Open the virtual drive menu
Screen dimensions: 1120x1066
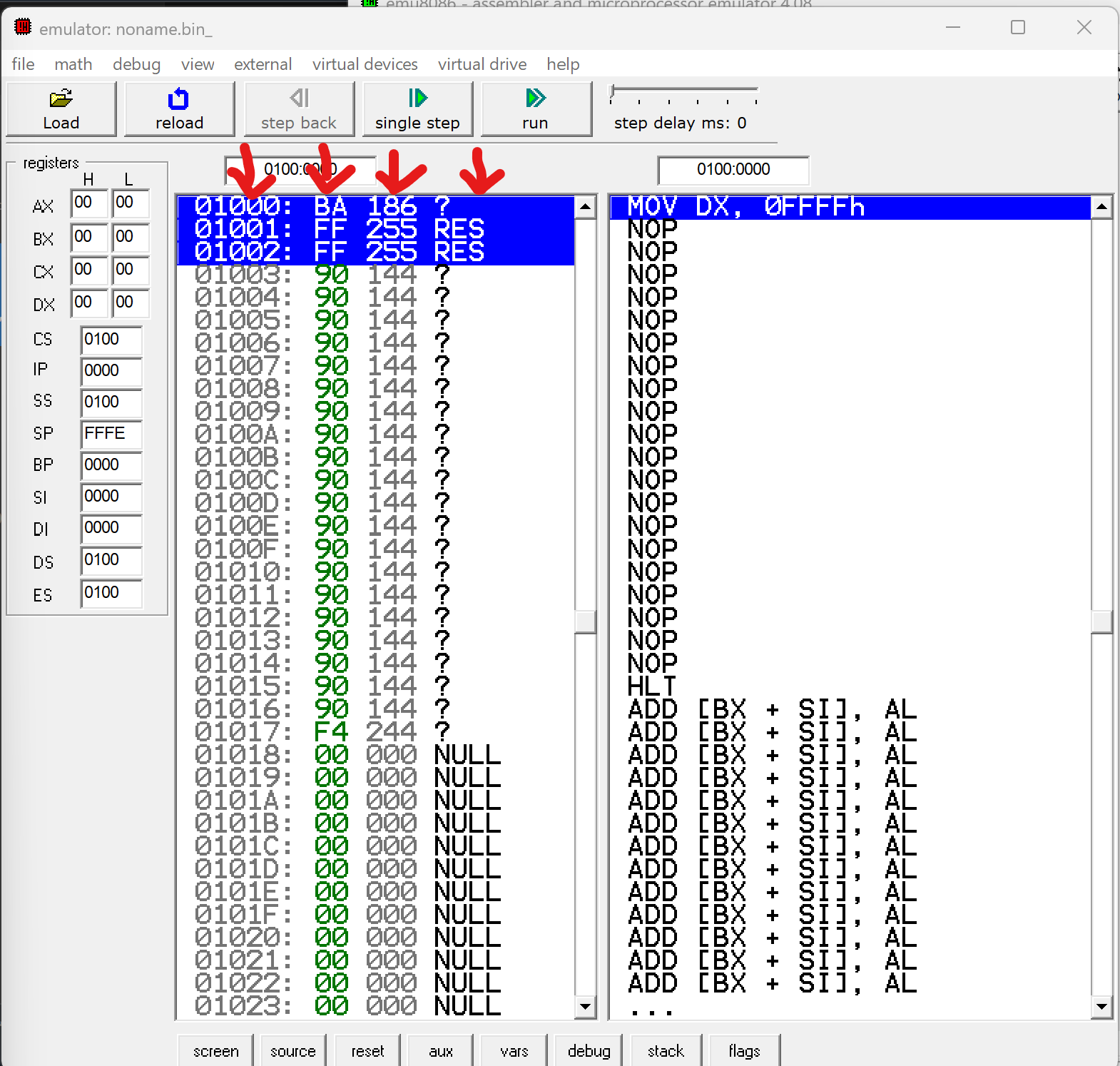click(482, 64)
